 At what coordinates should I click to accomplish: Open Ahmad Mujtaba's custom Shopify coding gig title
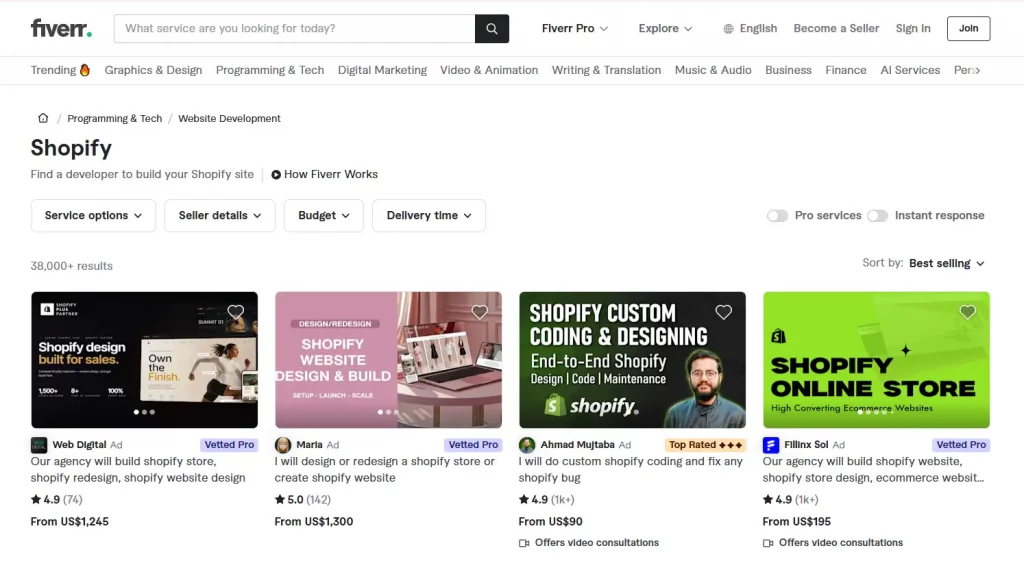pyautogui.click(x=630, y=469)
